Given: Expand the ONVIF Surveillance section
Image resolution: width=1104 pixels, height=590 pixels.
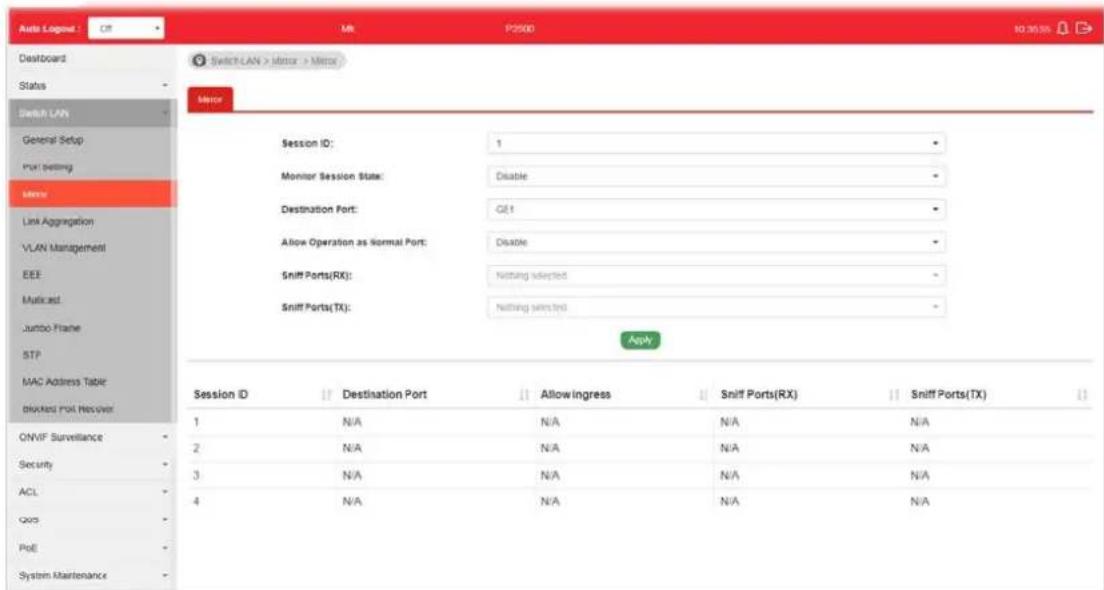Looking at the screenshot, I should (x=92, y=437).
